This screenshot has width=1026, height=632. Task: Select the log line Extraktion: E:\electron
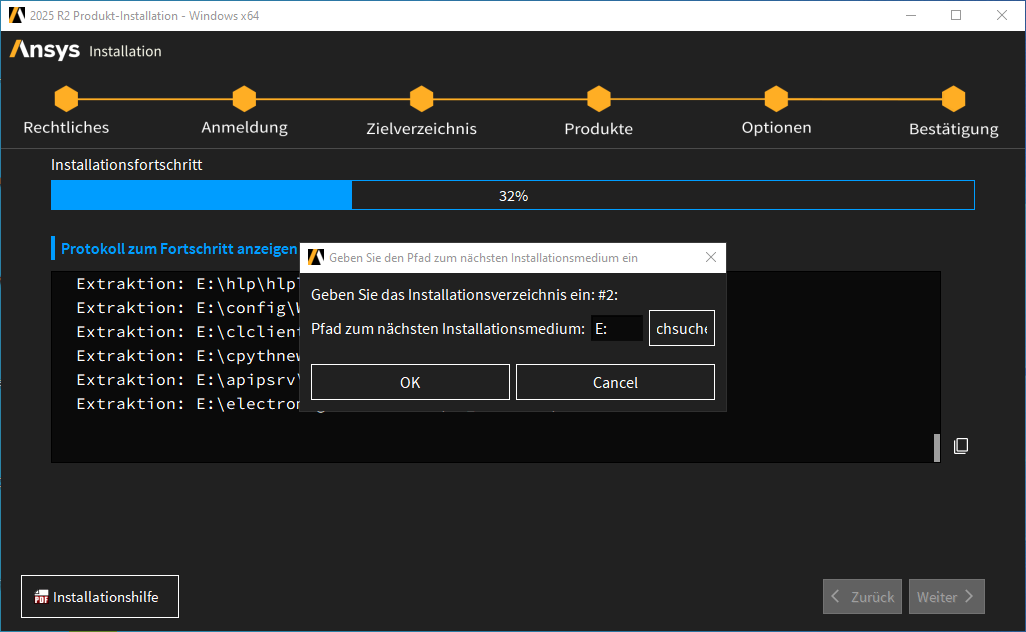point(188,404)
